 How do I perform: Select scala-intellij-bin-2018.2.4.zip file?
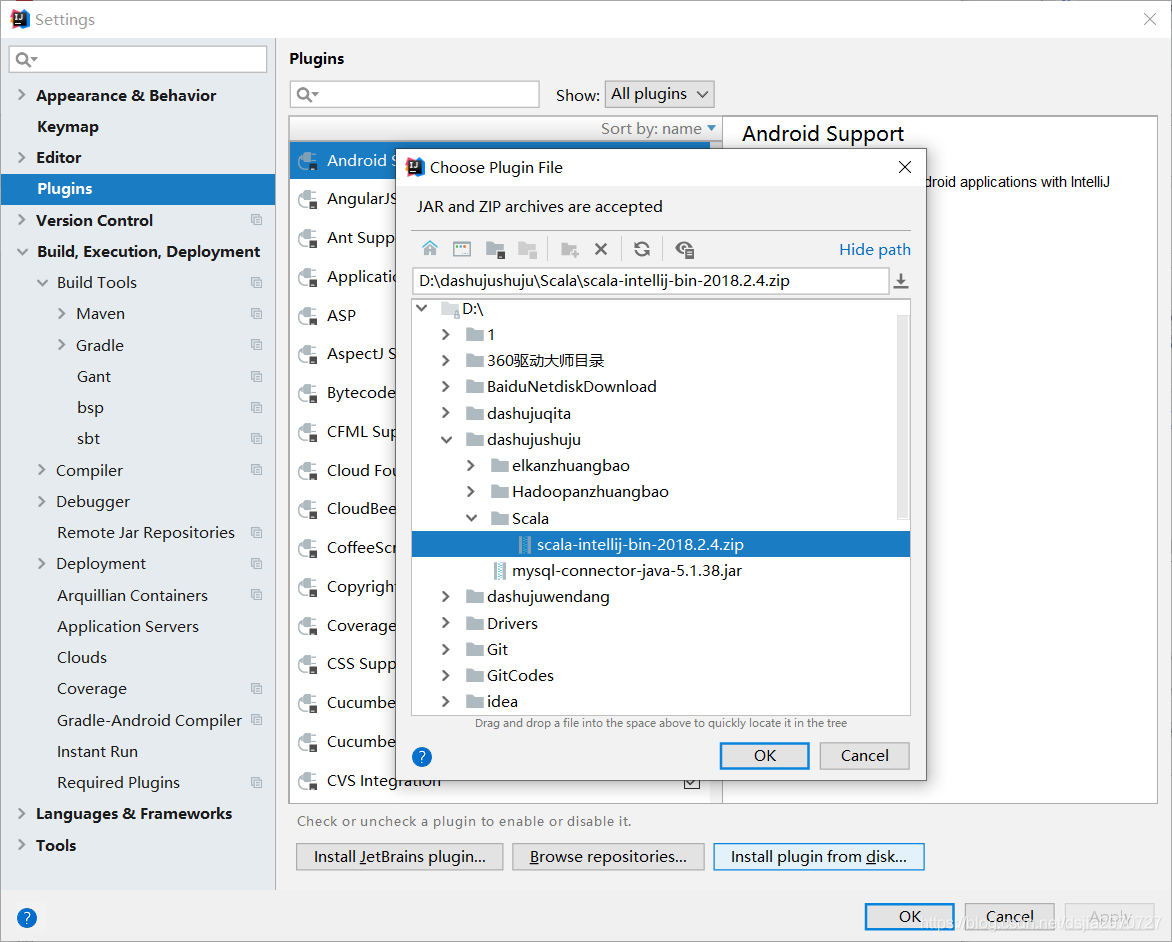[x=661, y=544]
